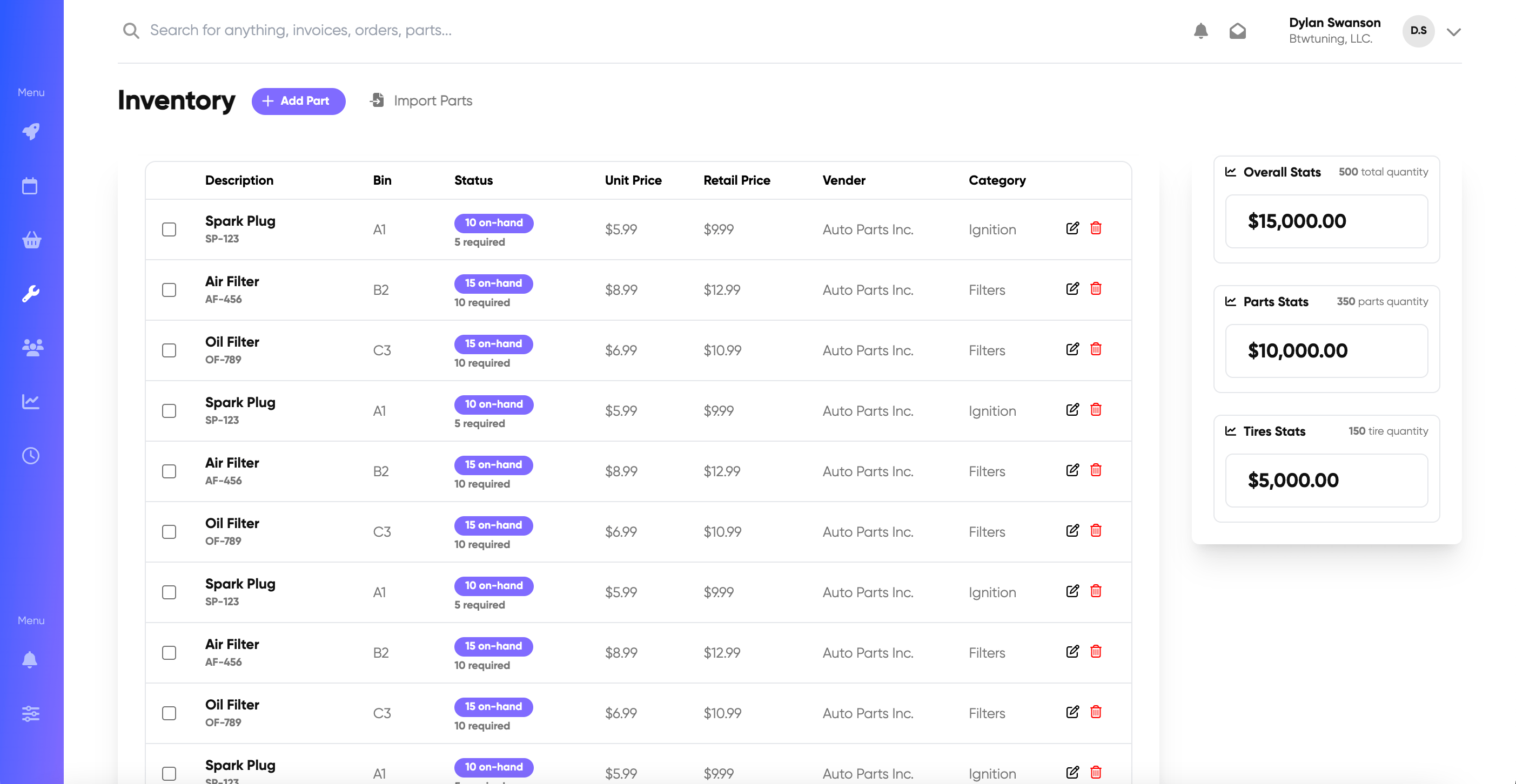
Task: Open the clock history icon in the sidebar
Action: [32, 455]
